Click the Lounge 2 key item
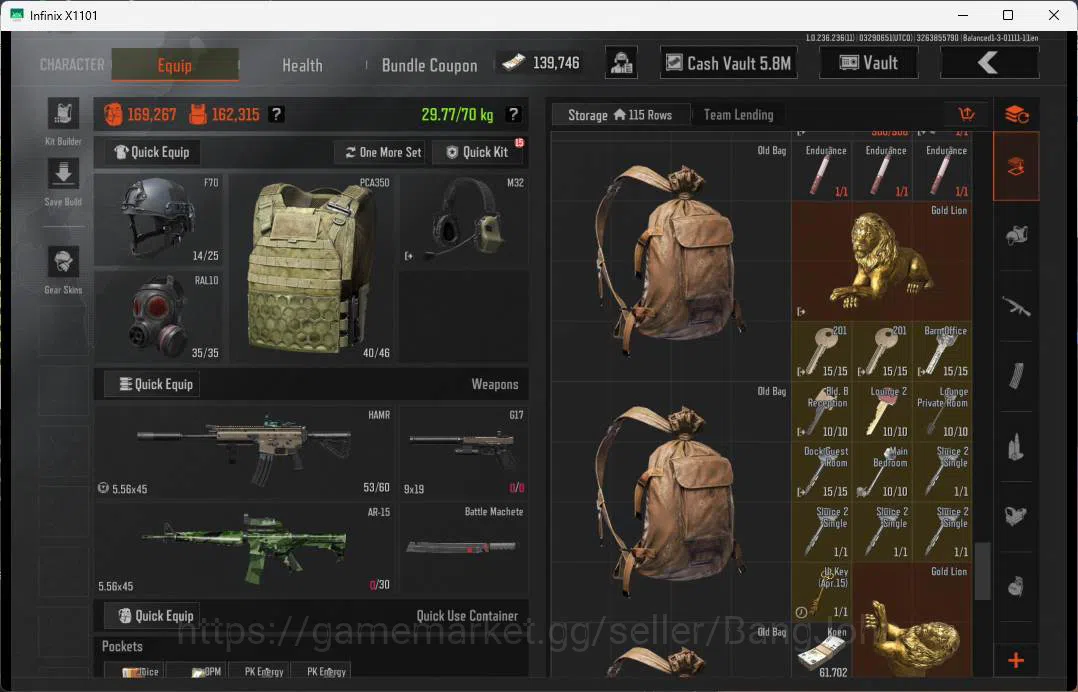 [882, 410]
